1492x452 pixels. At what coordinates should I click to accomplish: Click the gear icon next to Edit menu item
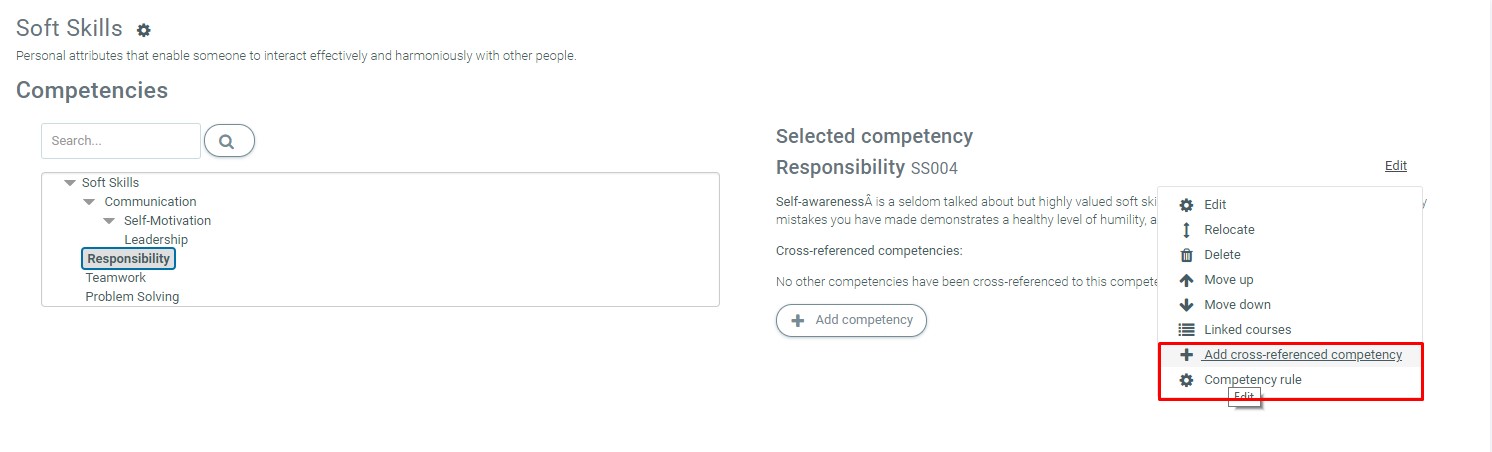pyautogui.click(x=1186, y=205)
